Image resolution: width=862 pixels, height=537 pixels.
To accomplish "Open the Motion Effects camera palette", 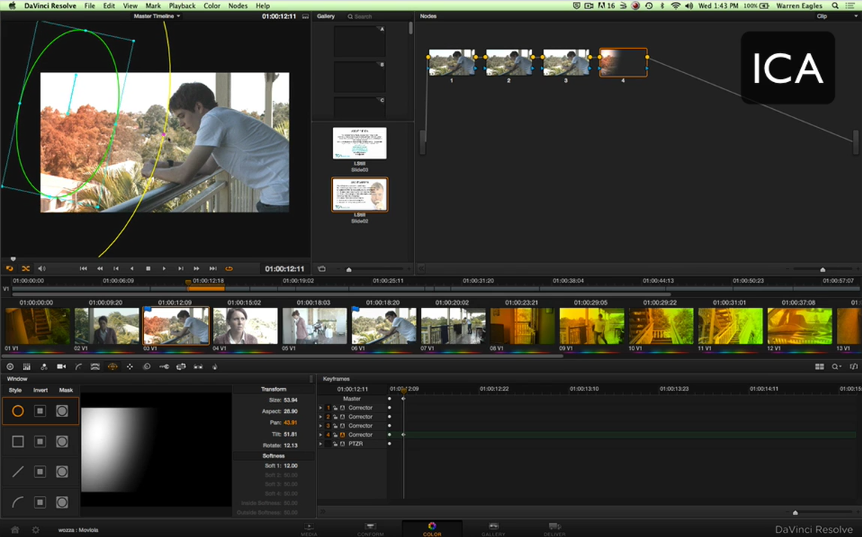I will coord(61,367).
